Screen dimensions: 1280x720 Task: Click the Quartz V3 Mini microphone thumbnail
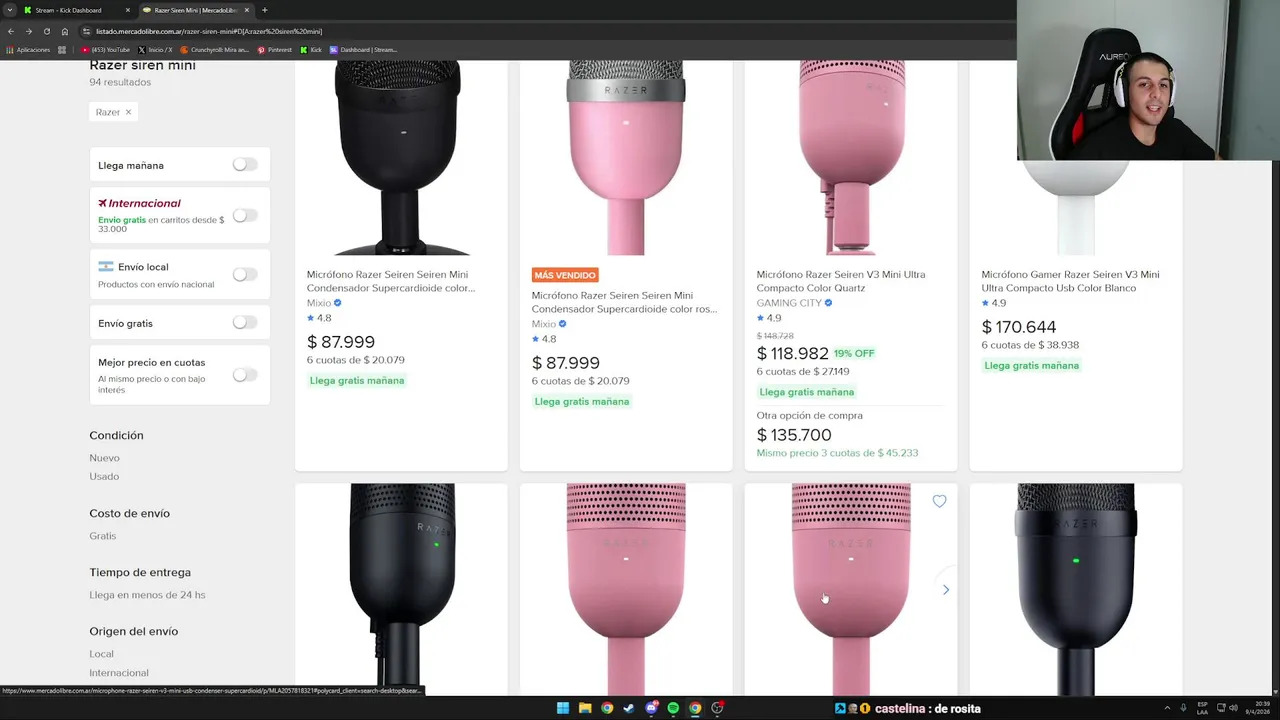851,158
